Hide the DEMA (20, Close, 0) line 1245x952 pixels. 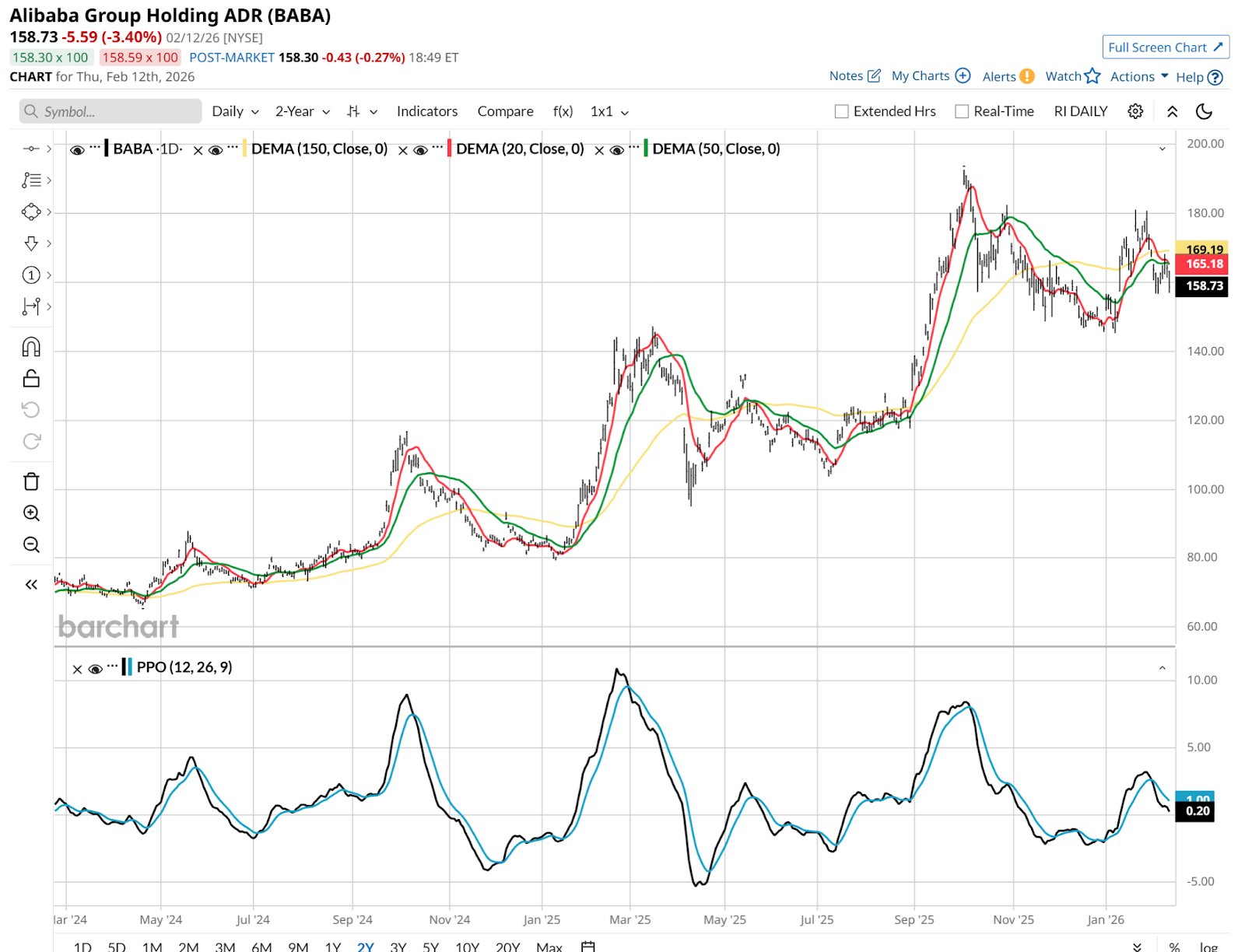tap(420, 150)
